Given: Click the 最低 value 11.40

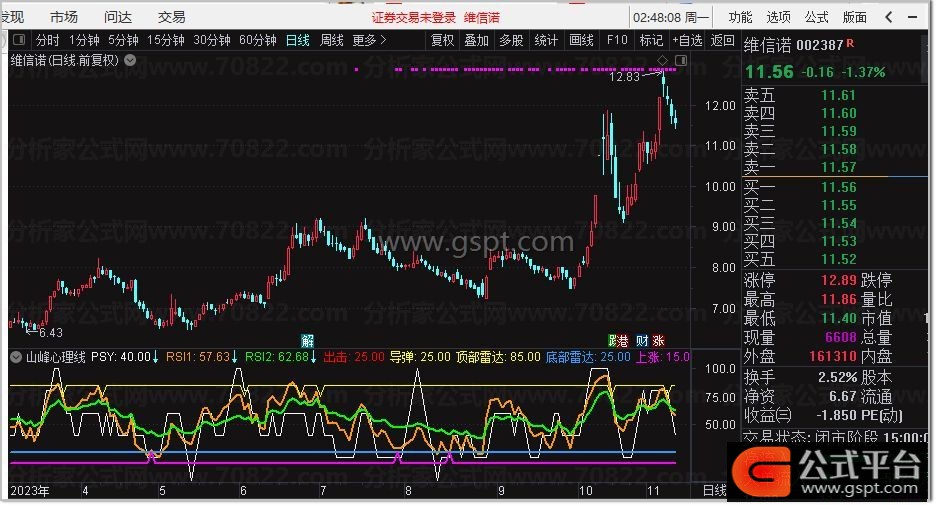Looking at the screenshot, I should click(x=838, y=319).
